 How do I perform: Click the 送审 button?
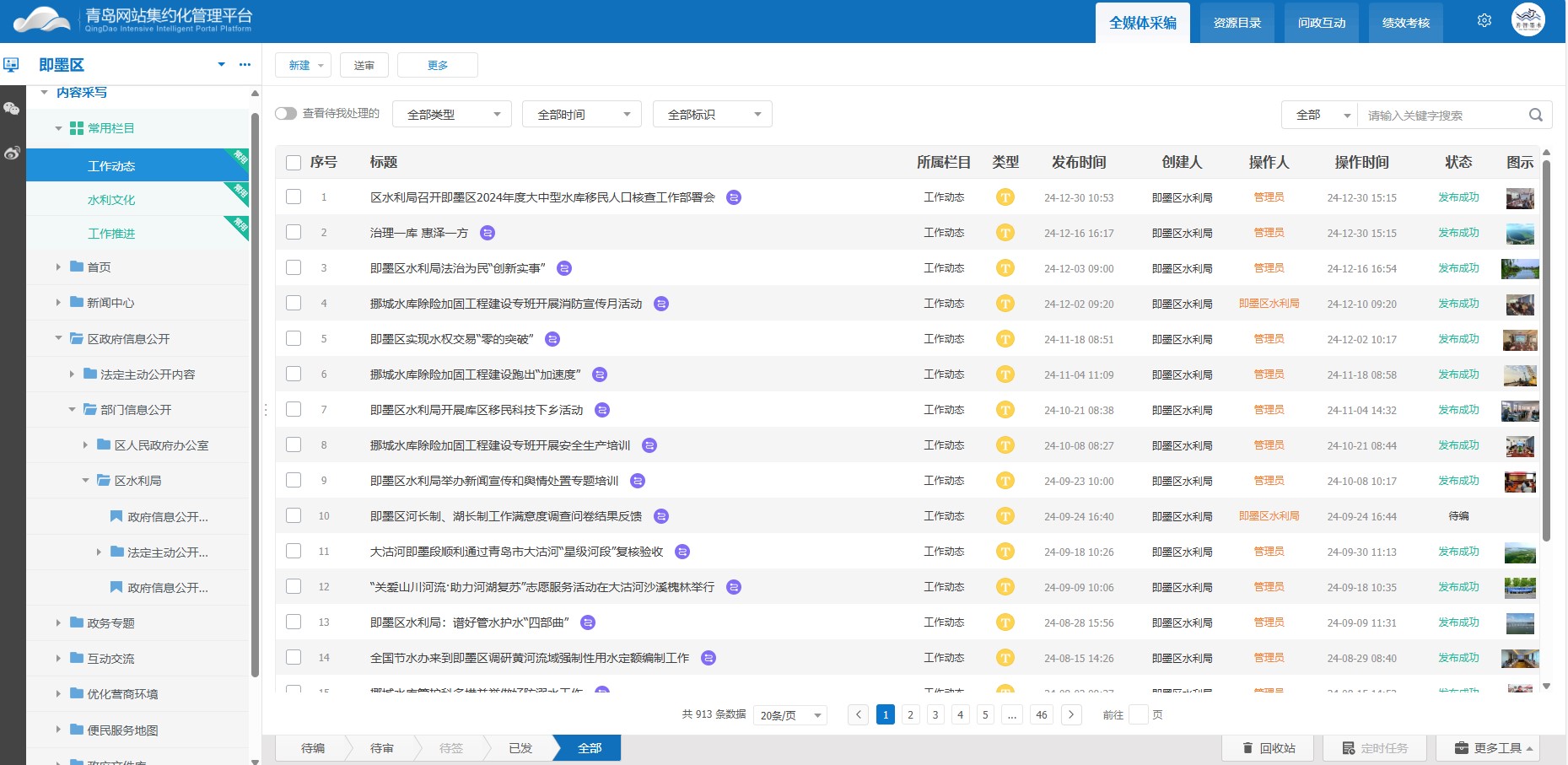(x=364, y=65)
